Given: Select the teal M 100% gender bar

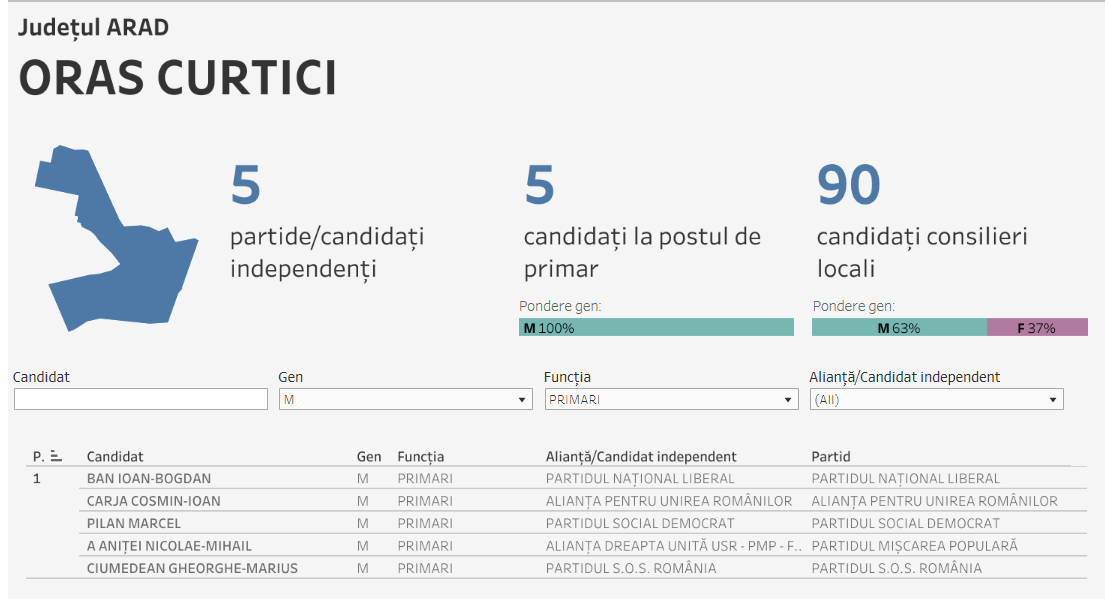Looking at the screenshot, I should click(x=656, y=327).
